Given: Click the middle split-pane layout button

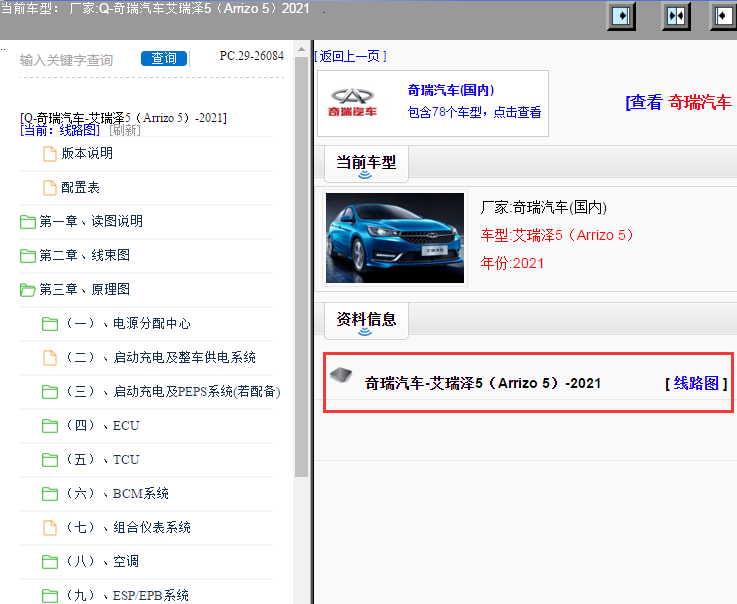Looking at the screenshot, I should point(676,16).
